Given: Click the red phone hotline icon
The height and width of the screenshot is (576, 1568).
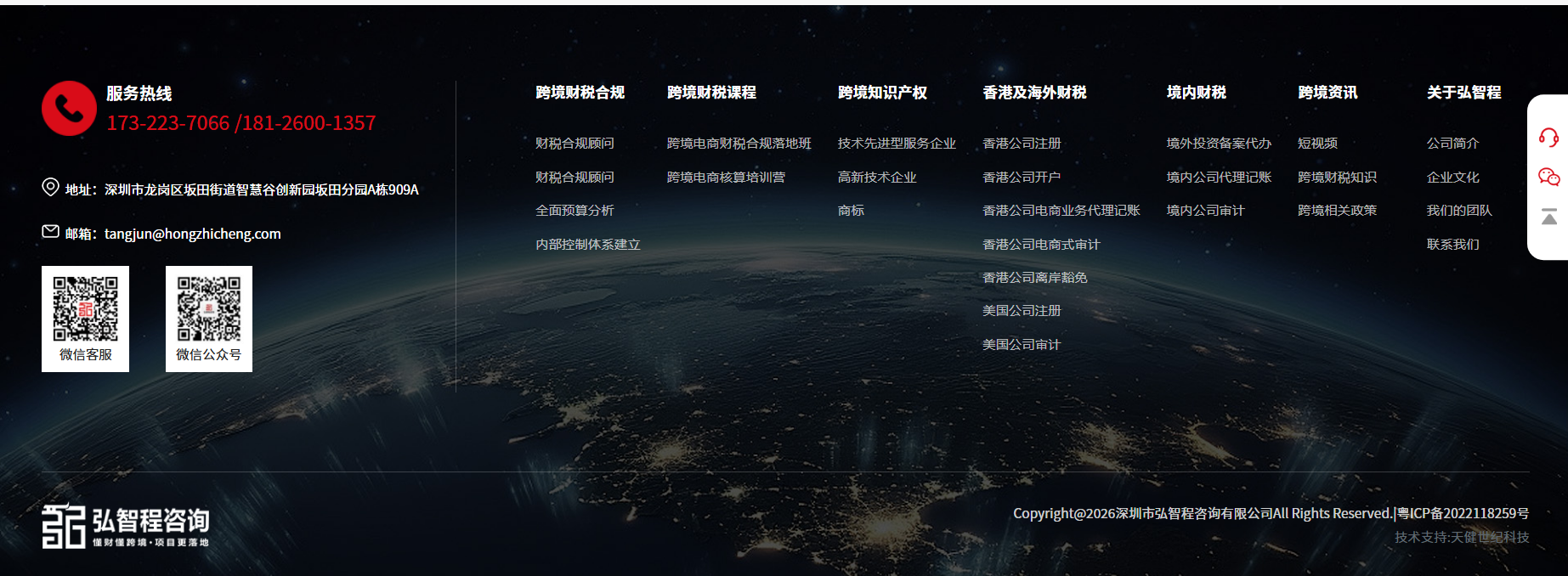Looking at the screenshot, I should (69, 108).
